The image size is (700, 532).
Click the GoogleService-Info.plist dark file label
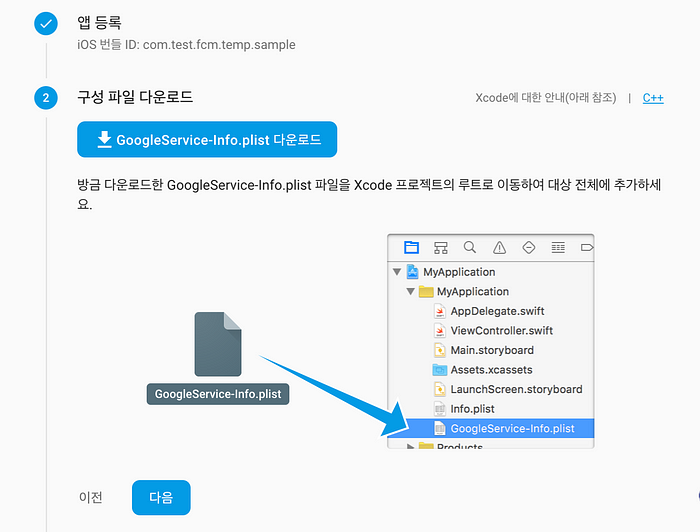(218, 394)
